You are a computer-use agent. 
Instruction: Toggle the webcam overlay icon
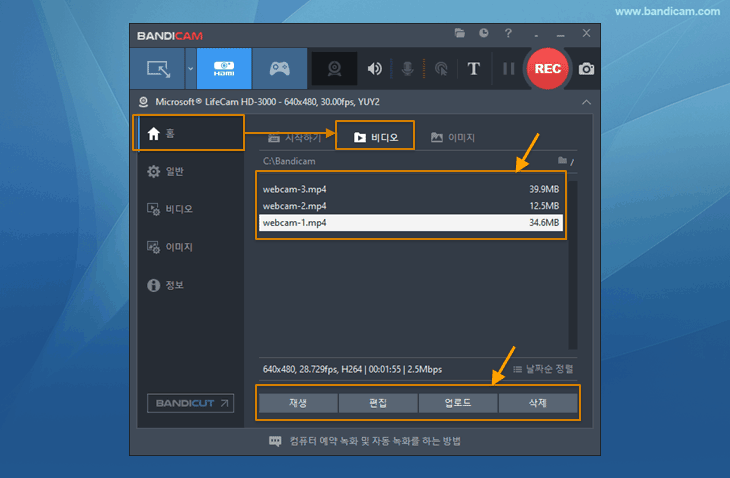334,69
